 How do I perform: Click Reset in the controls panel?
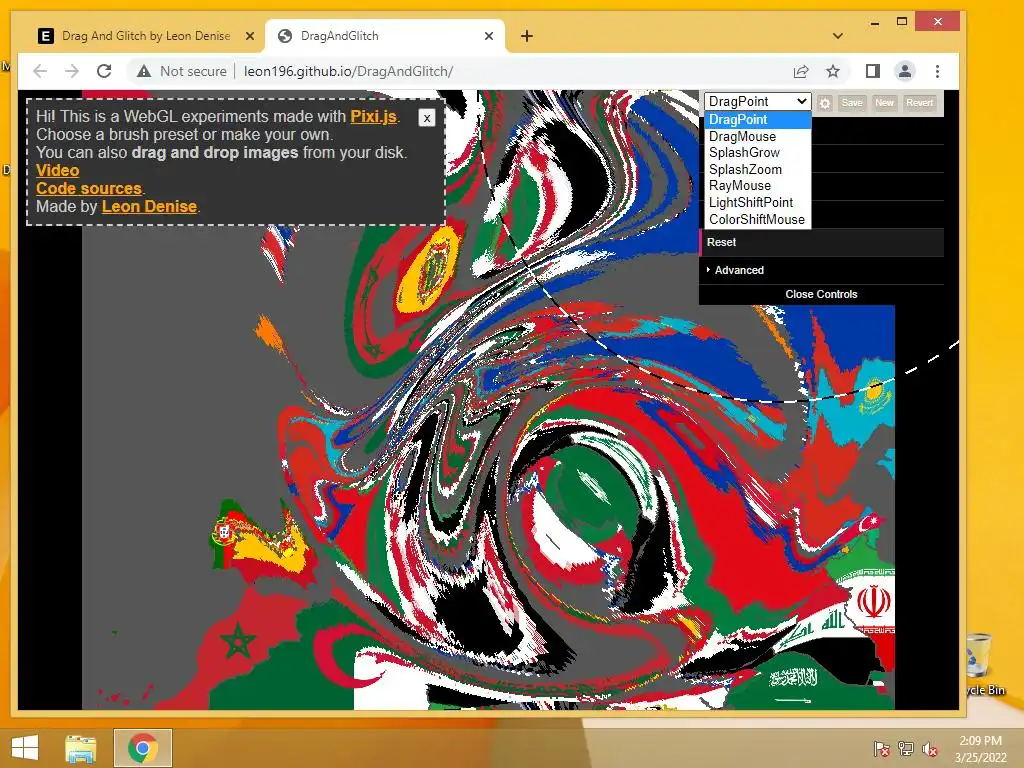[x=822, y=242]
